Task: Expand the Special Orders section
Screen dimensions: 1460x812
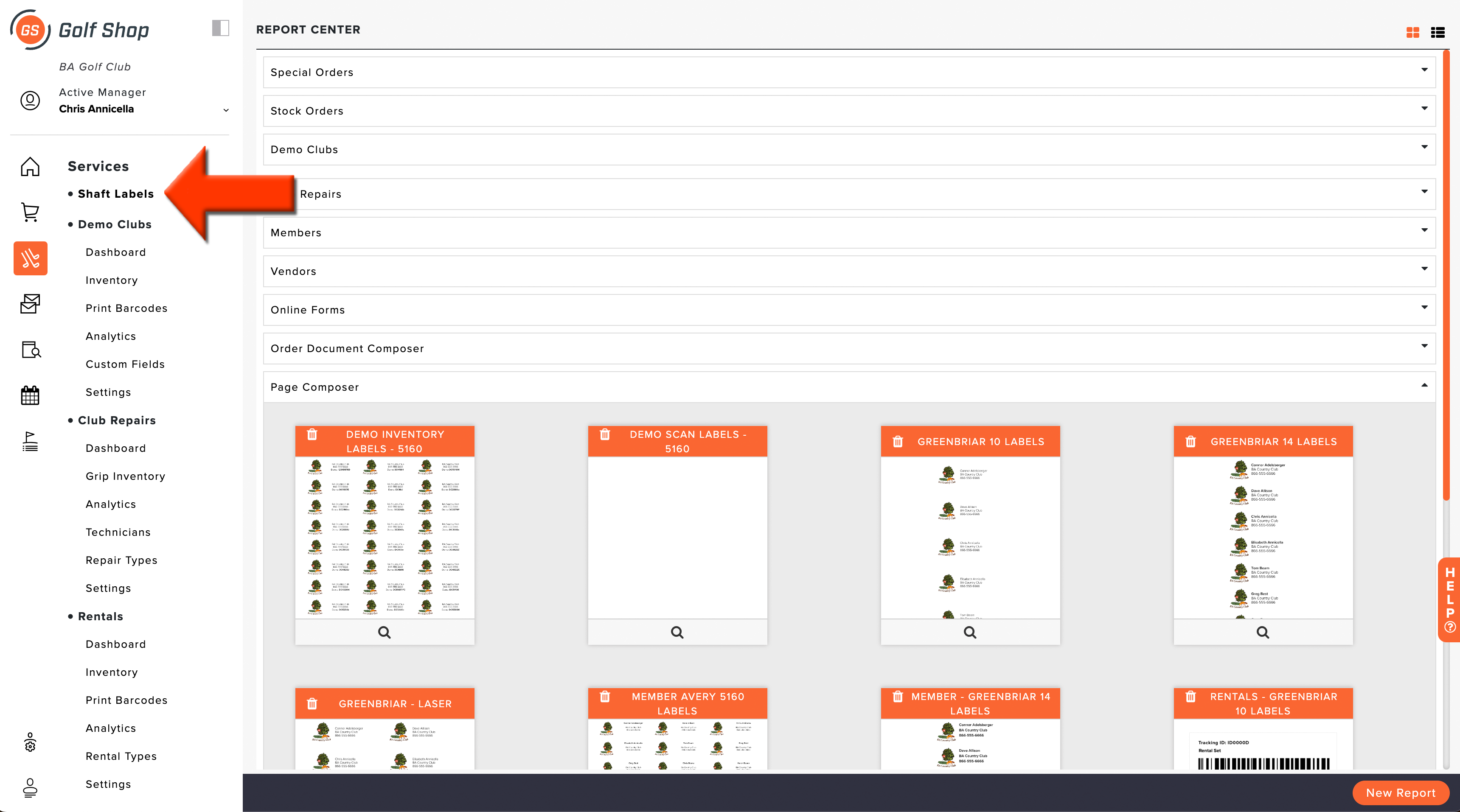Action: 849,72
